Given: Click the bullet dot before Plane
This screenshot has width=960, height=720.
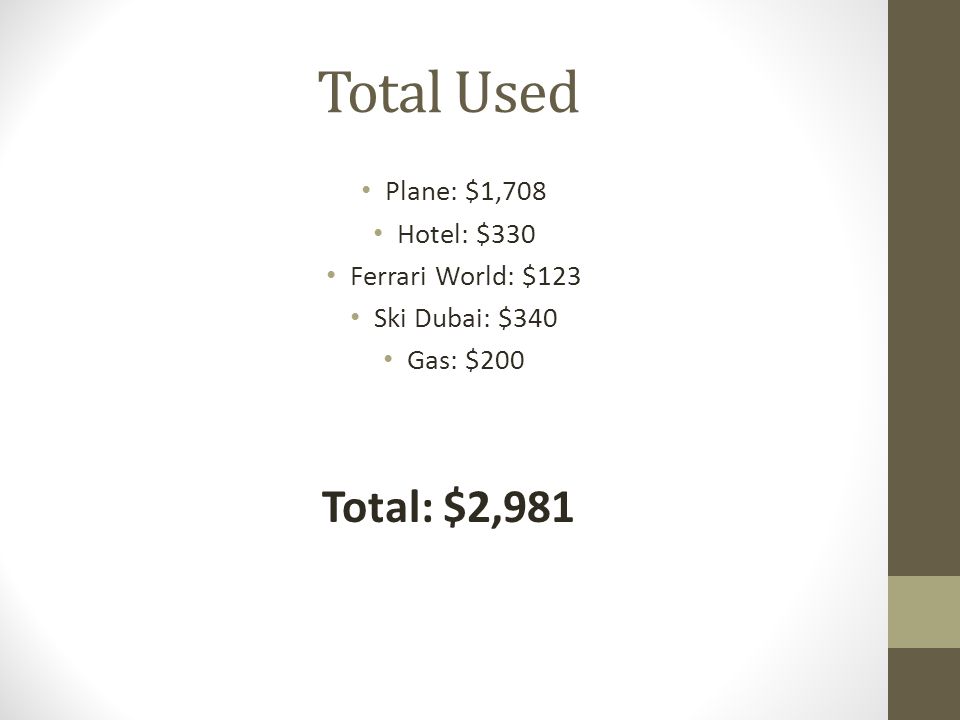Looking at the screenshot, I should pyautogui.click(x=366, y=189).
